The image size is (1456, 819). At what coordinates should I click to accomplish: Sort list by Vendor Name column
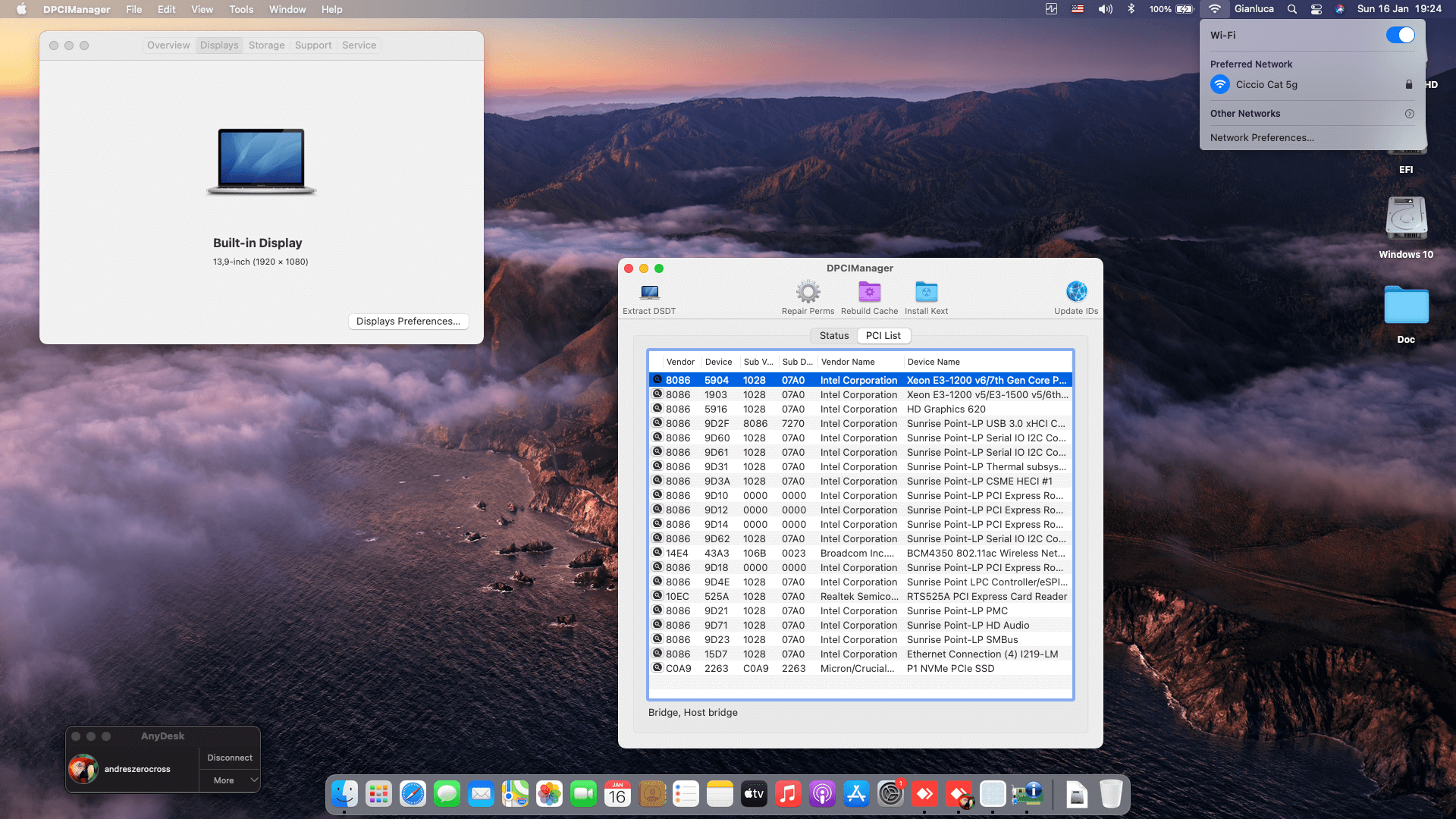point(848,362)
